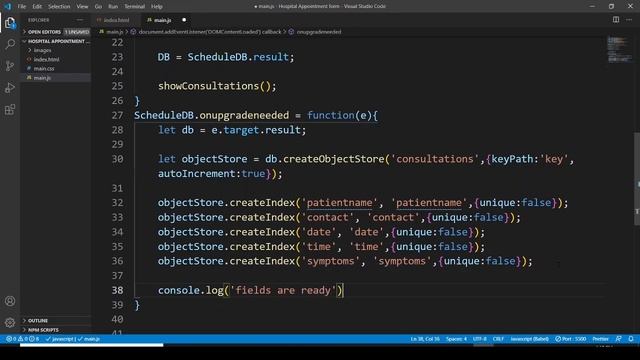Open index.html in the explorer tree
The width and height of the screenshot is (640, 360).
tap(46, 60)
